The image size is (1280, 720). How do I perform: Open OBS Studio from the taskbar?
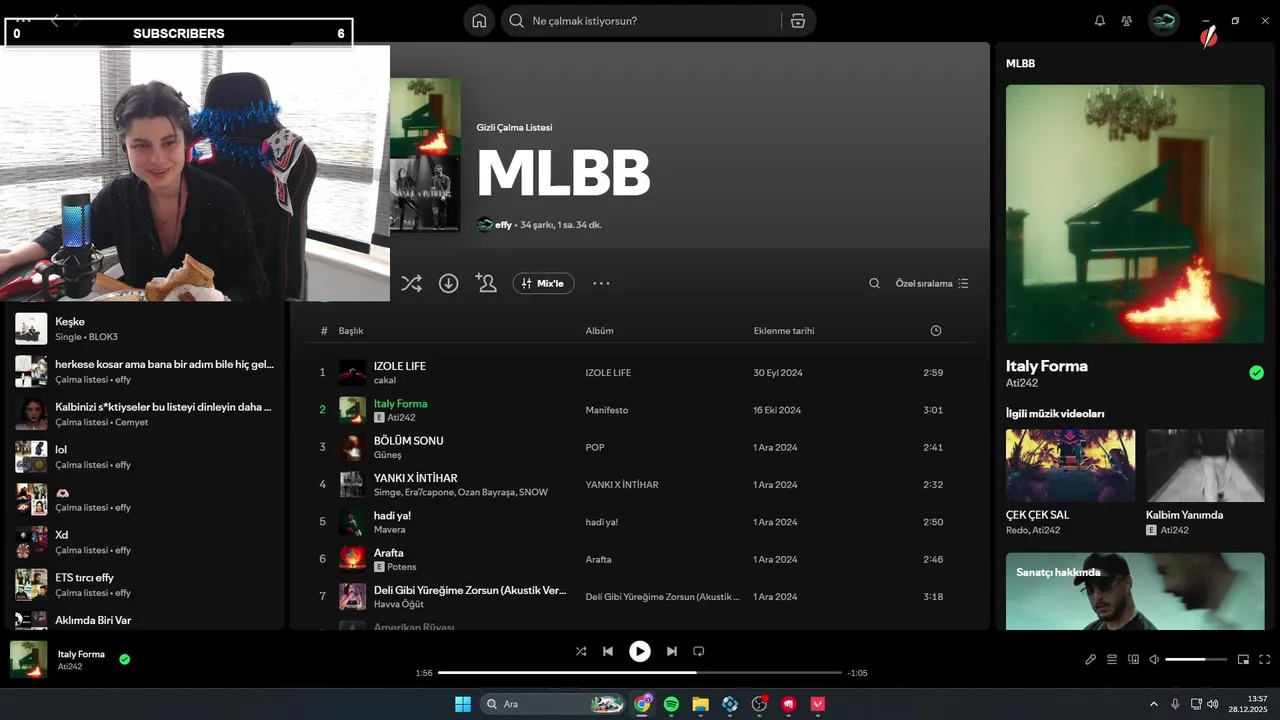pyautogui.click(x=759, y=704)
